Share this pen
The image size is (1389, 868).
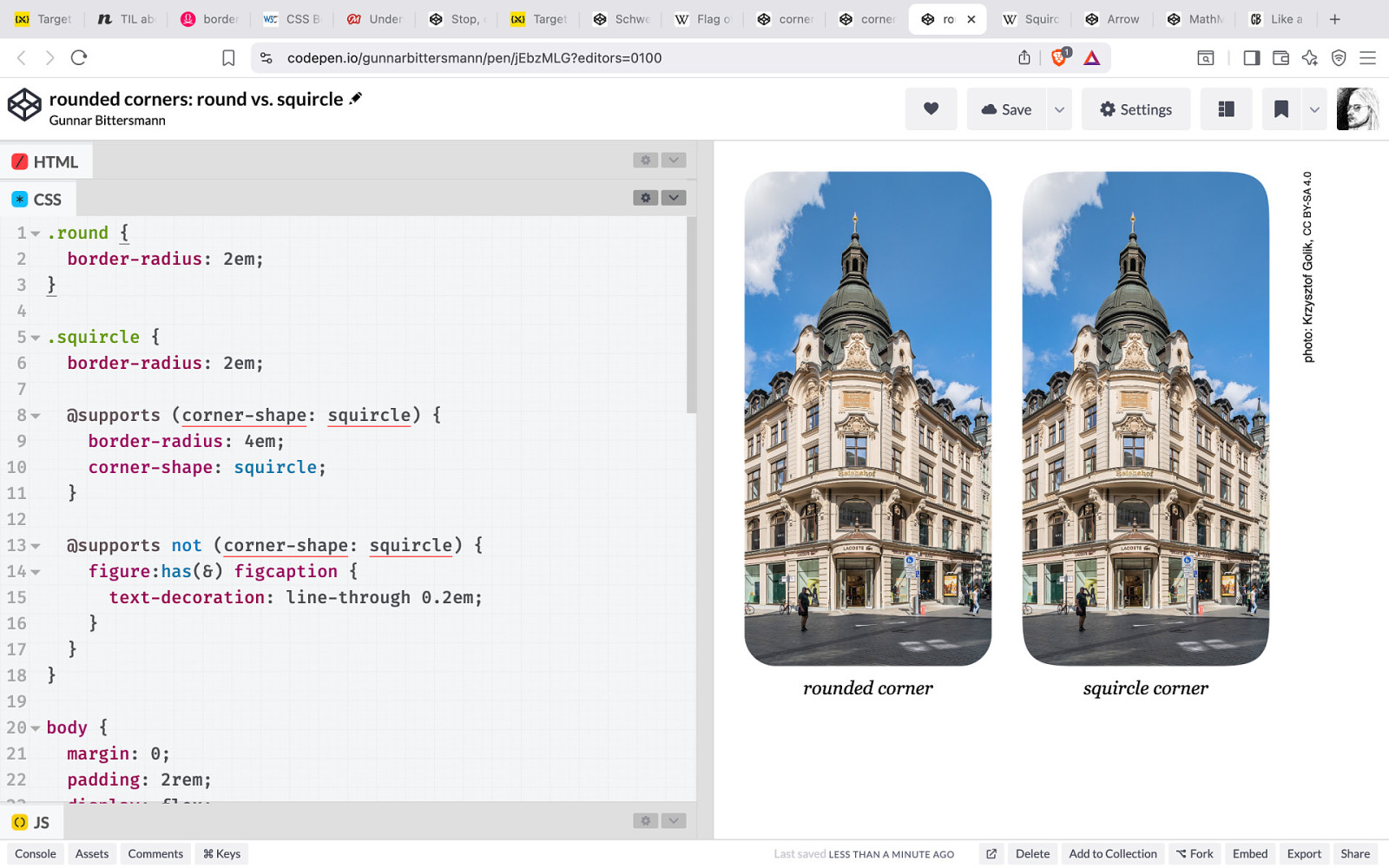point(1355,854)
